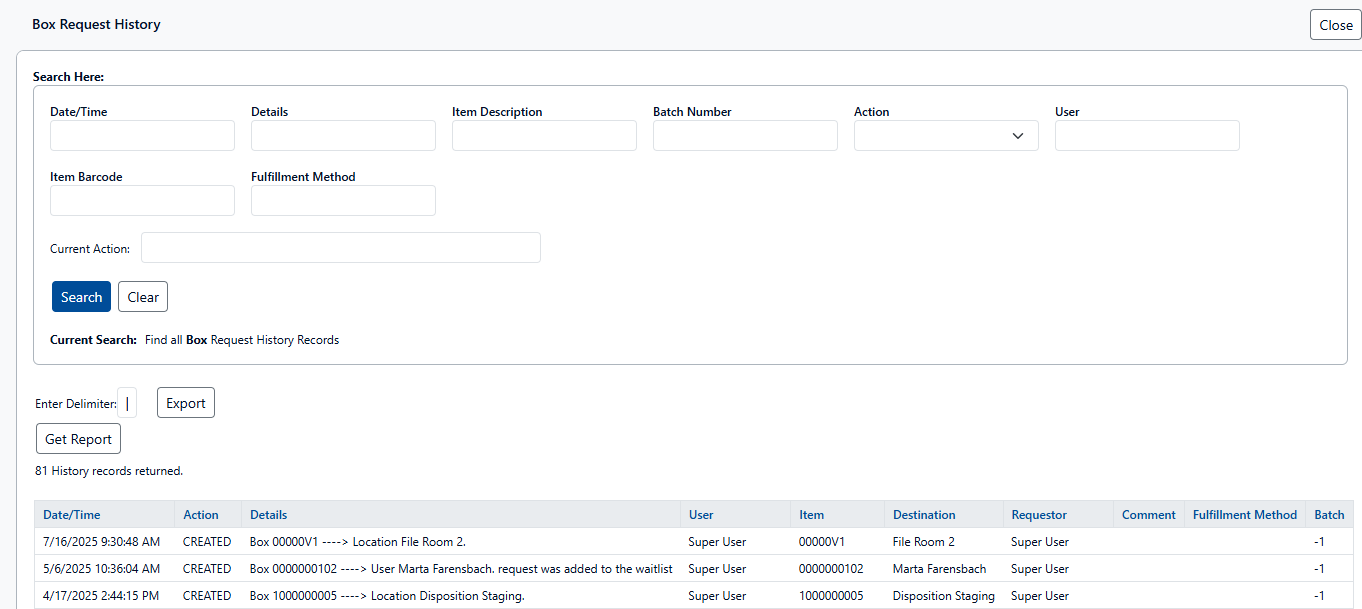Open the Action dropdown
The image size is (1362, 609).
tap(945, 136)
